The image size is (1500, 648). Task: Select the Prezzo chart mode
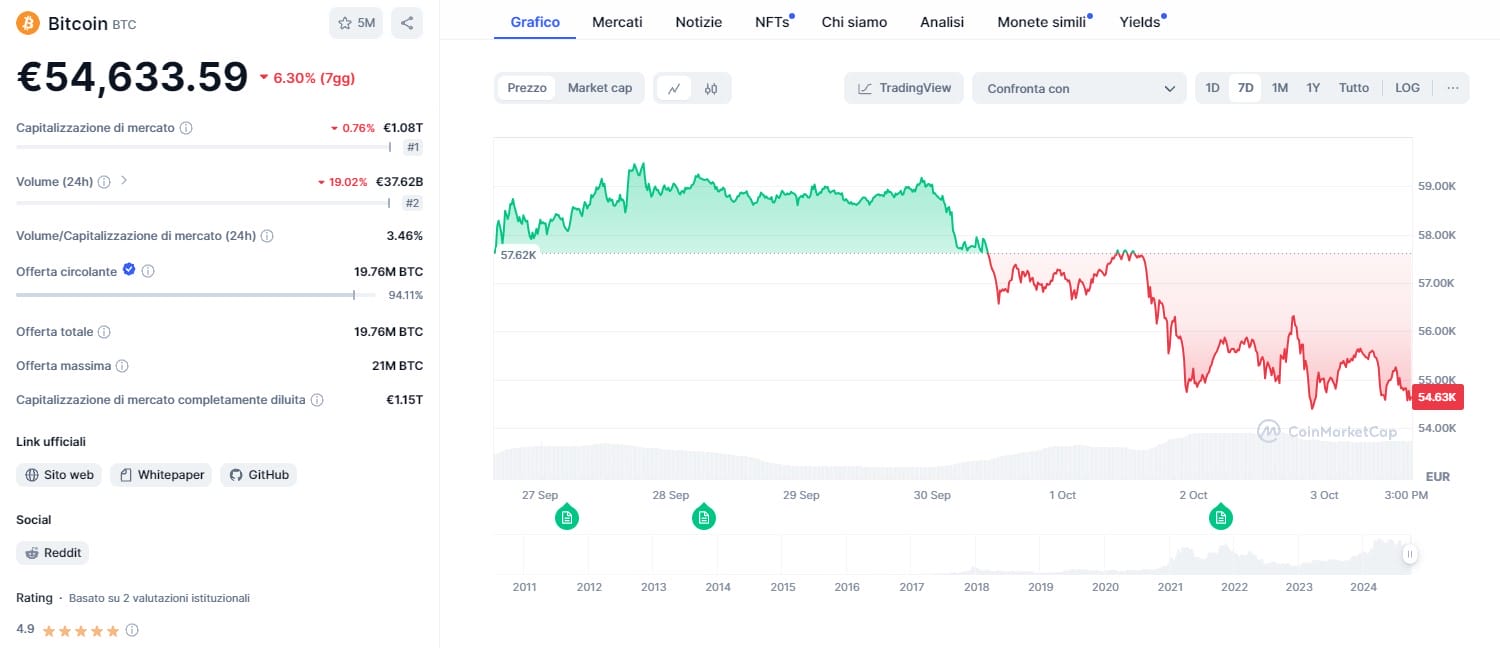coord(527,88)
